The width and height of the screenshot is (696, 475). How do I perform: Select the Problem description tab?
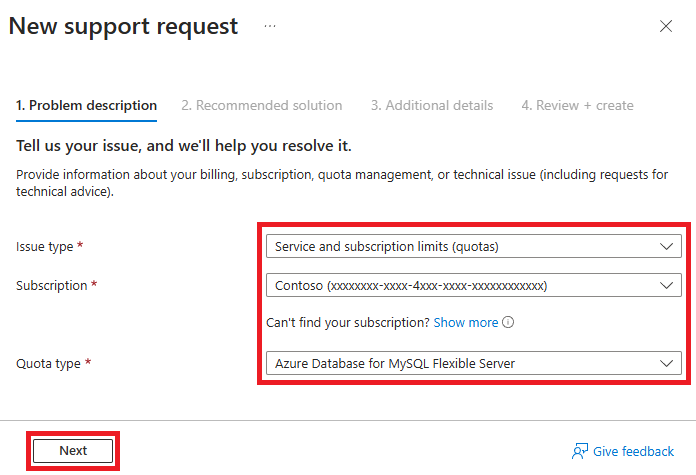pyautogui.click(x=86, y=106)
